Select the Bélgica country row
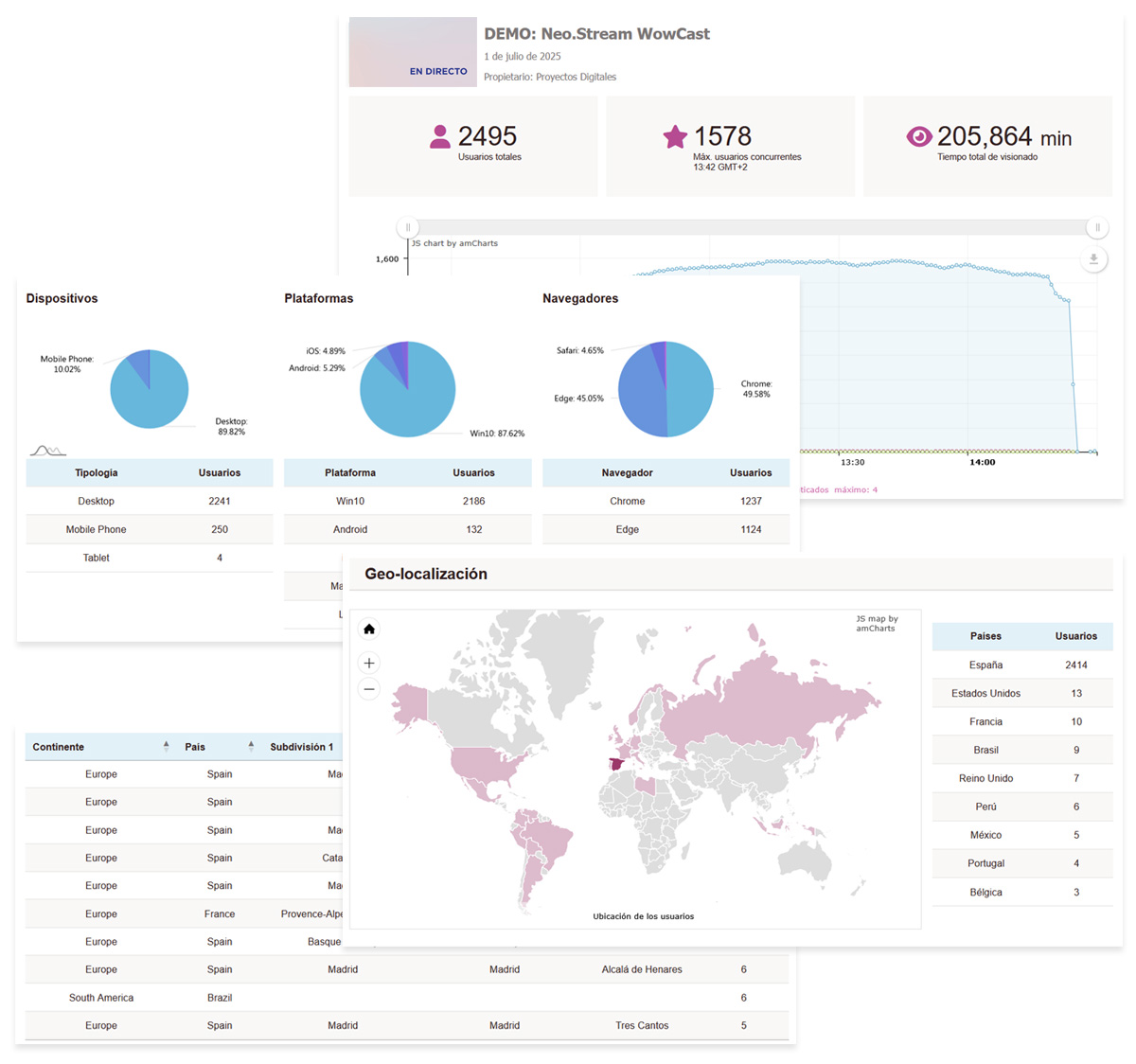Viewport: 1136px width, 1064px height. tap(1022, 892)
